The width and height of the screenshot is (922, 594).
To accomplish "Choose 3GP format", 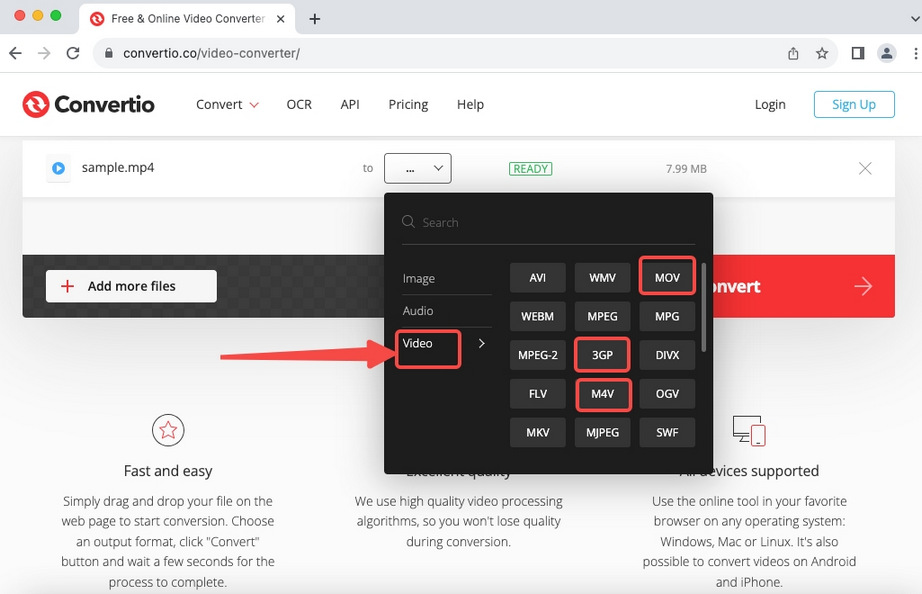I will click(602, 355).
